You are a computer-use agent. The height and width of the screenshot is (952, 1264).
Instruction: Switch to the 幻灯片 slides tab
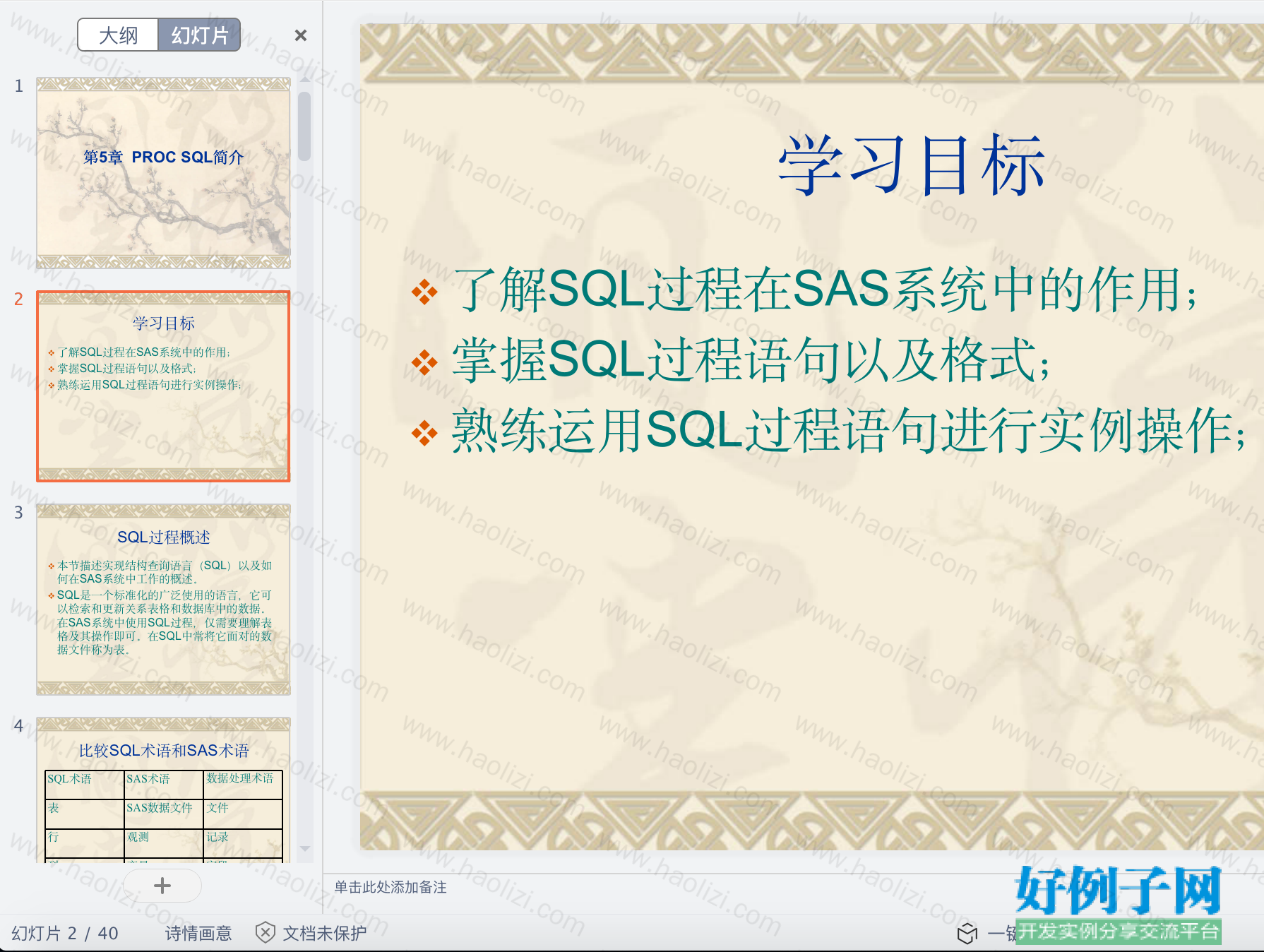click(x=199, y=35)
